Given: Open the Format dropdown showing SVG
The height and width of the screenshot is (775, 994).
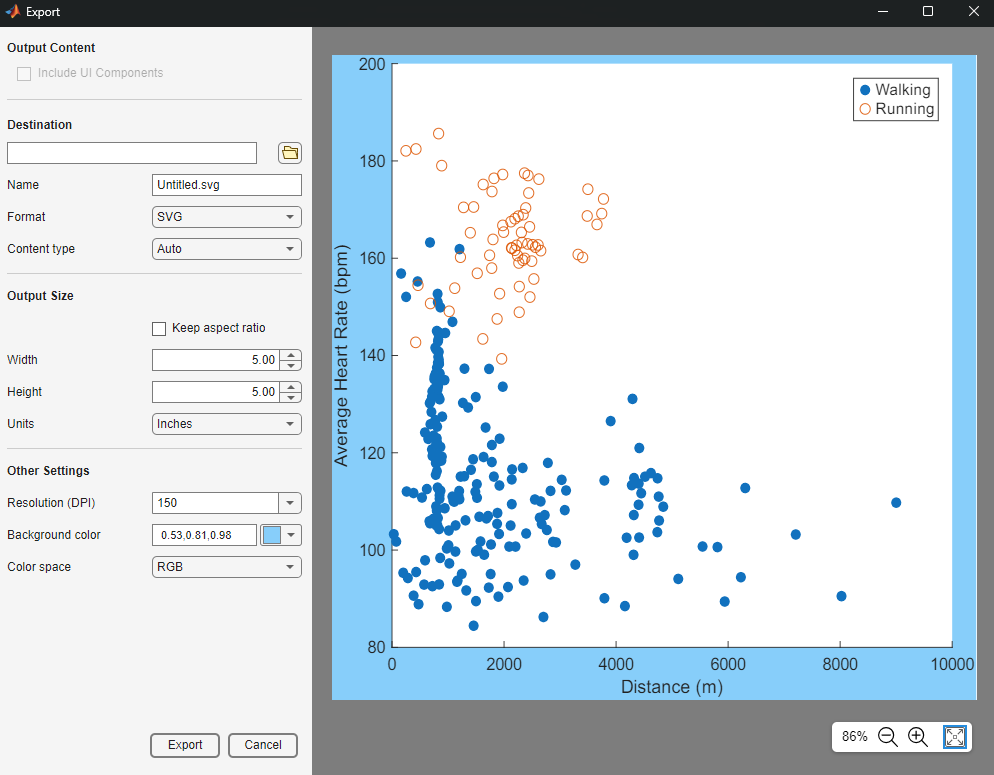Looking at the screenshot, I should coord(226,217).
